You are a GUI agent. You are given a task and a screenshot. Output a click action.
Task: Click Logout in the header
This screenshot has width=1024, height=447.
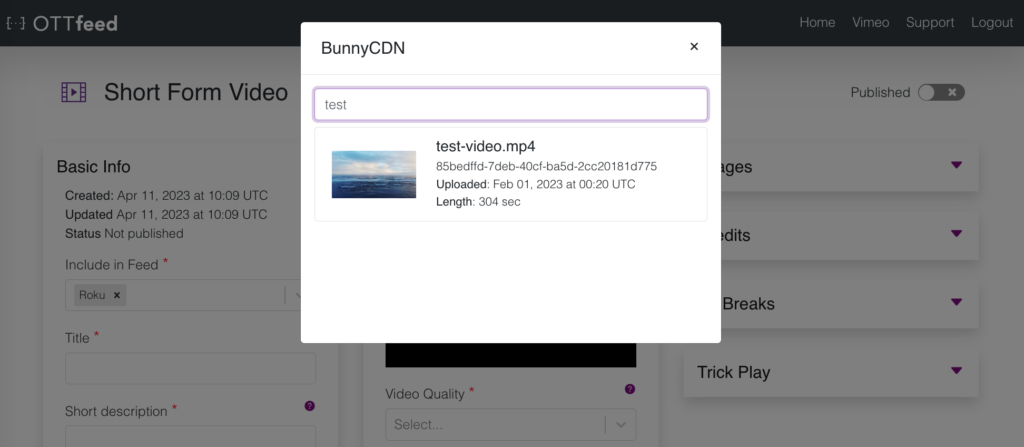pos(992,23)
